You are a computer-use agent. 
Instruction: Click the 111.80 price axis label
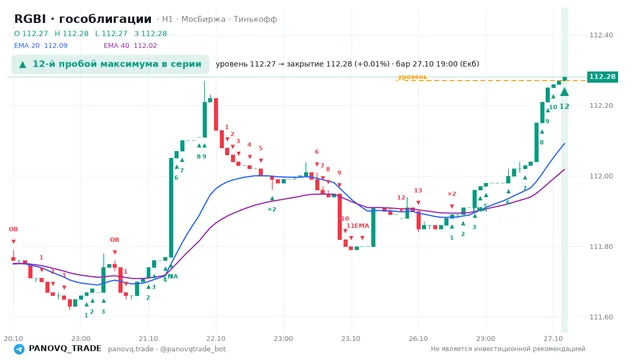click(601, 247)
